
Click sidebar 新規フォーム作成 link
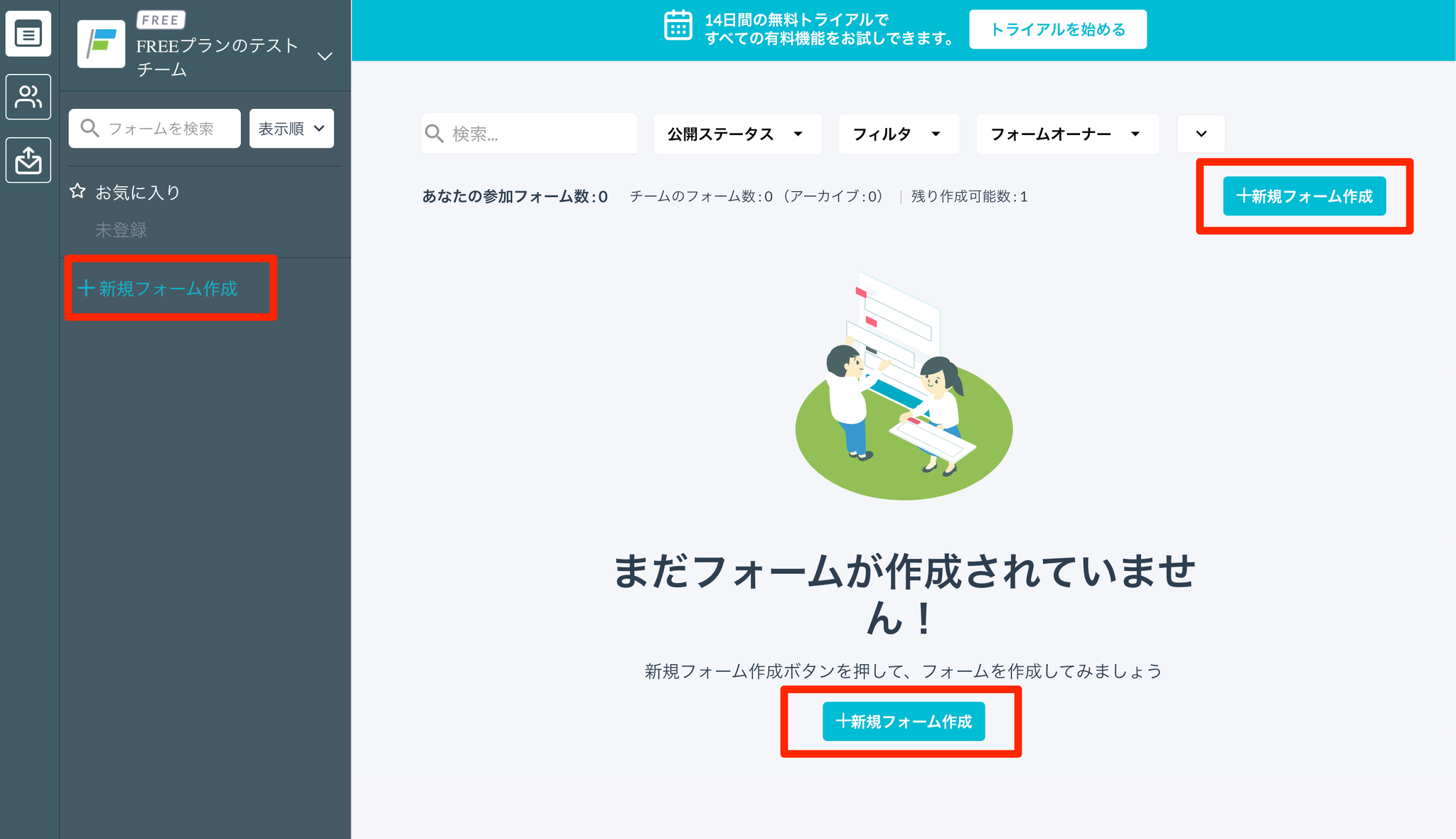coord(159,289)
